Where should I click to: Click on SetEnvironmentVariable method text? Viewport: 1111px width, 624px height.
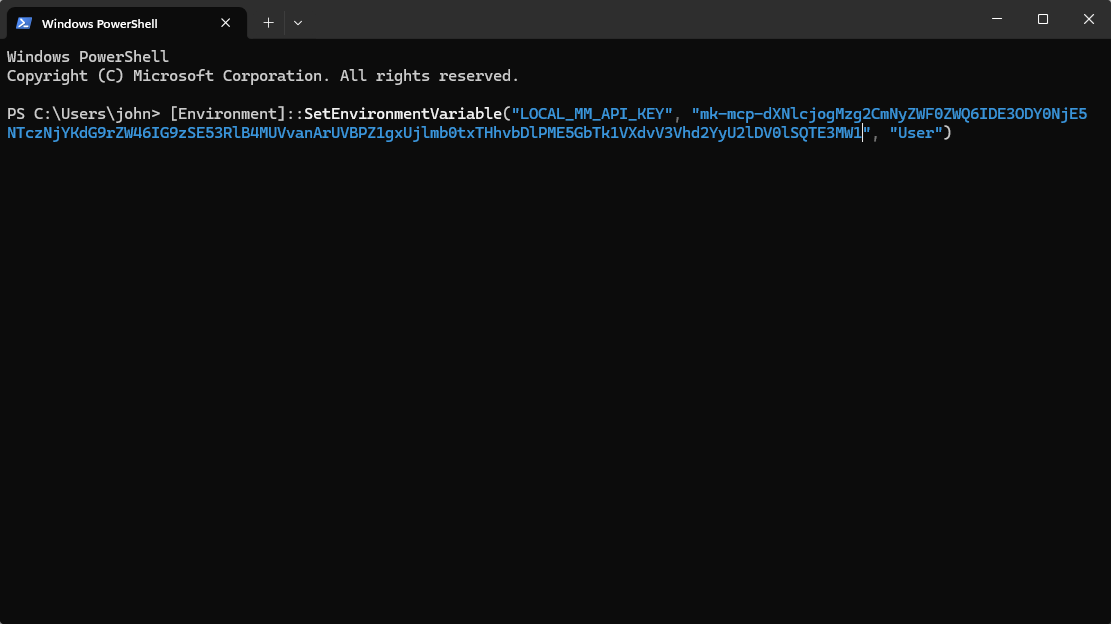pyautogui.click(x=402, y=114)
